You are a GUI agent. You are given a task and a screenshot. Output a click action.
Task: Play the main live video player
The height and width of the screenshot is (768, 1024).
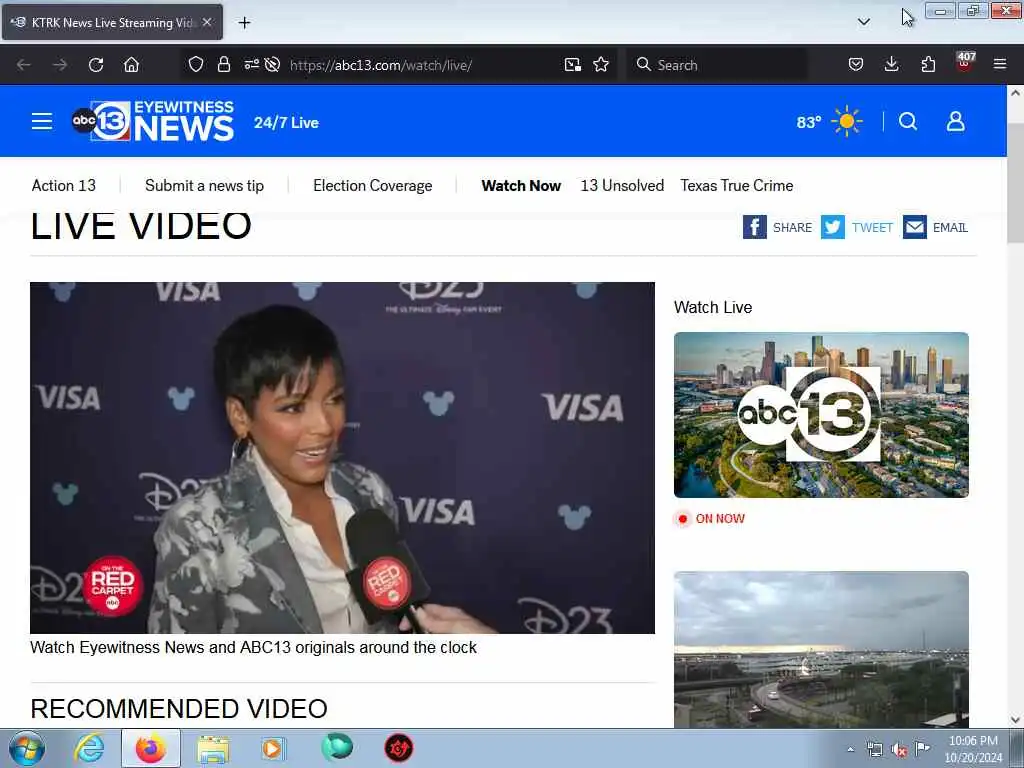point(342,458)
